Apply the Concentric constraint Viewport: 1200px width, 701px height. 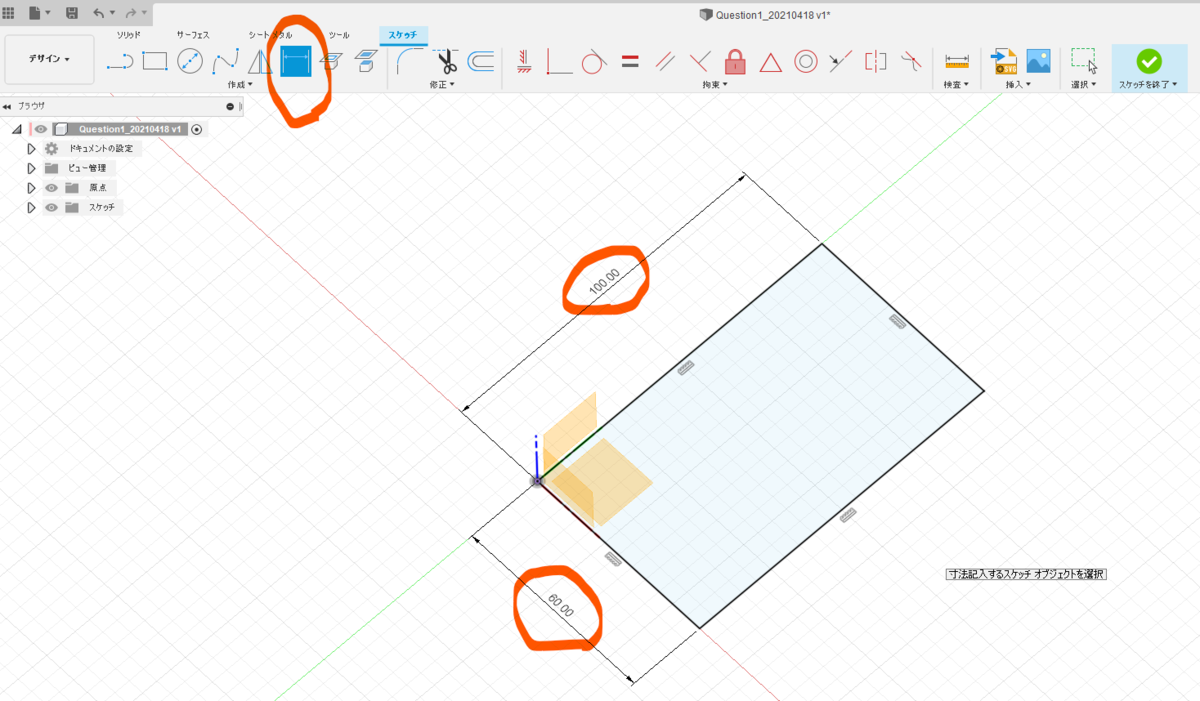coord(805,61)
